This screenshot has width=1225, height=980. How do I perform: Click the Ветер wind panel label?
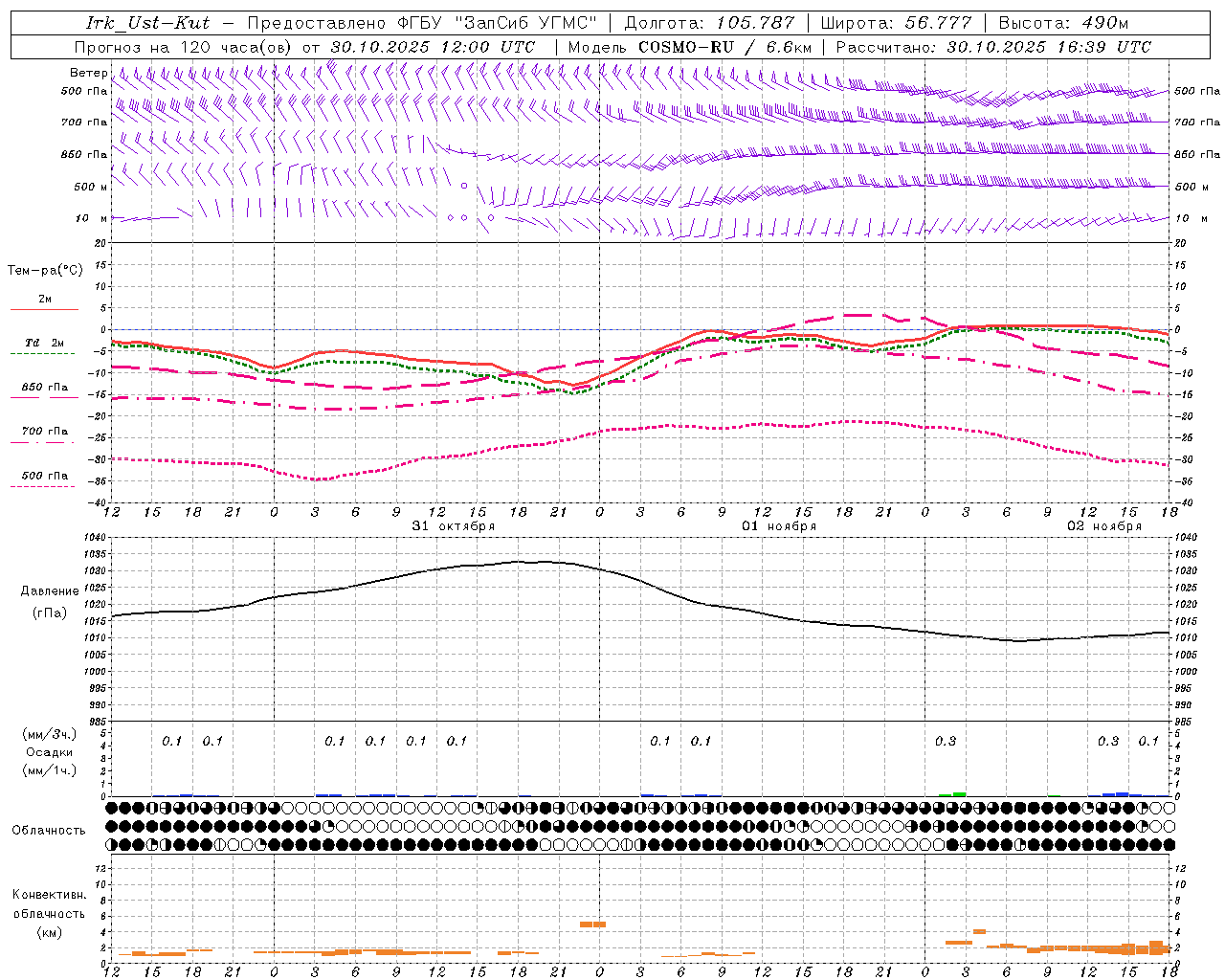tap(88, 73)
